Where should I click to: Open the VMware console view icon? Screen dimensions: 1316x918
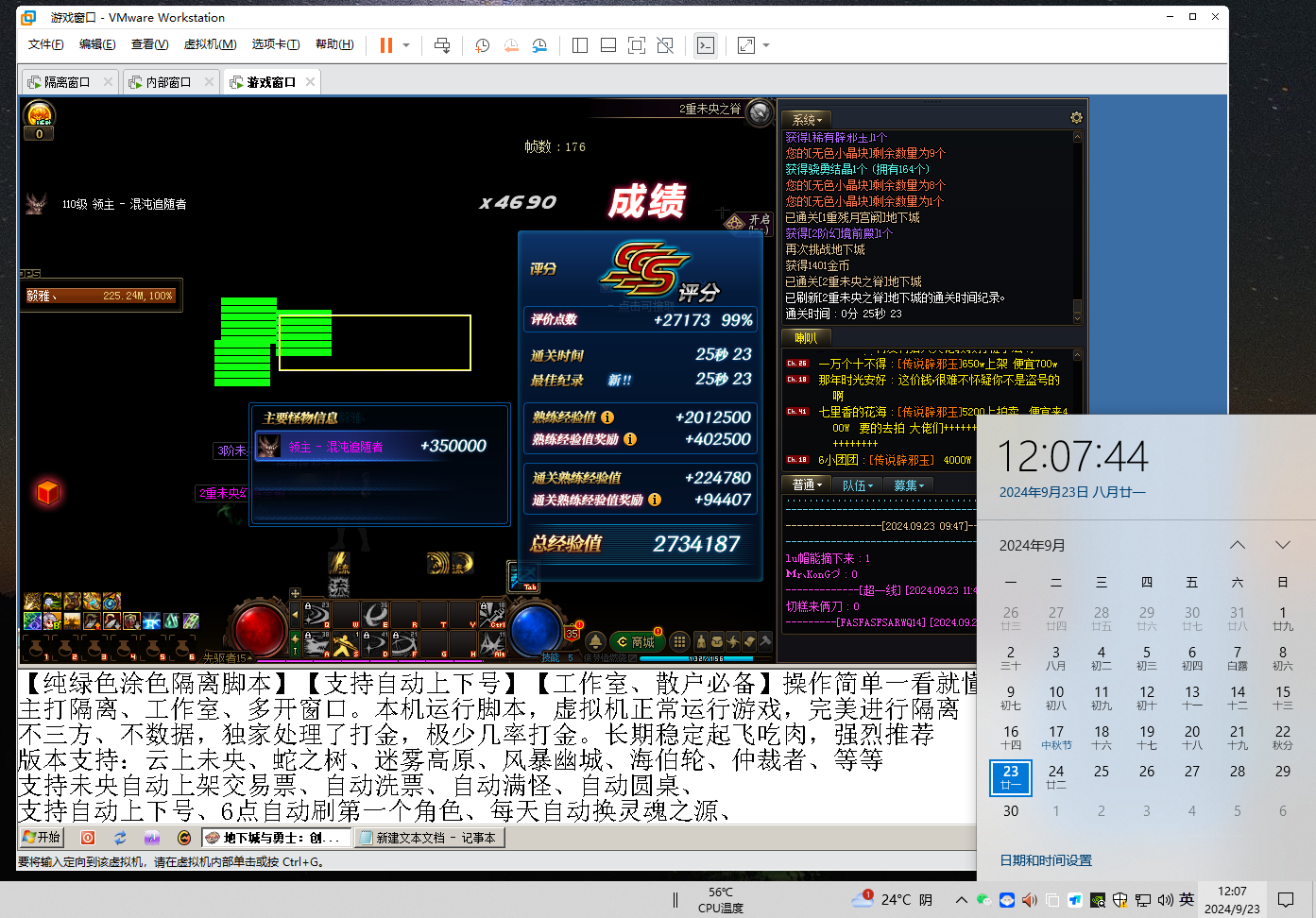(x=706, y=45)
